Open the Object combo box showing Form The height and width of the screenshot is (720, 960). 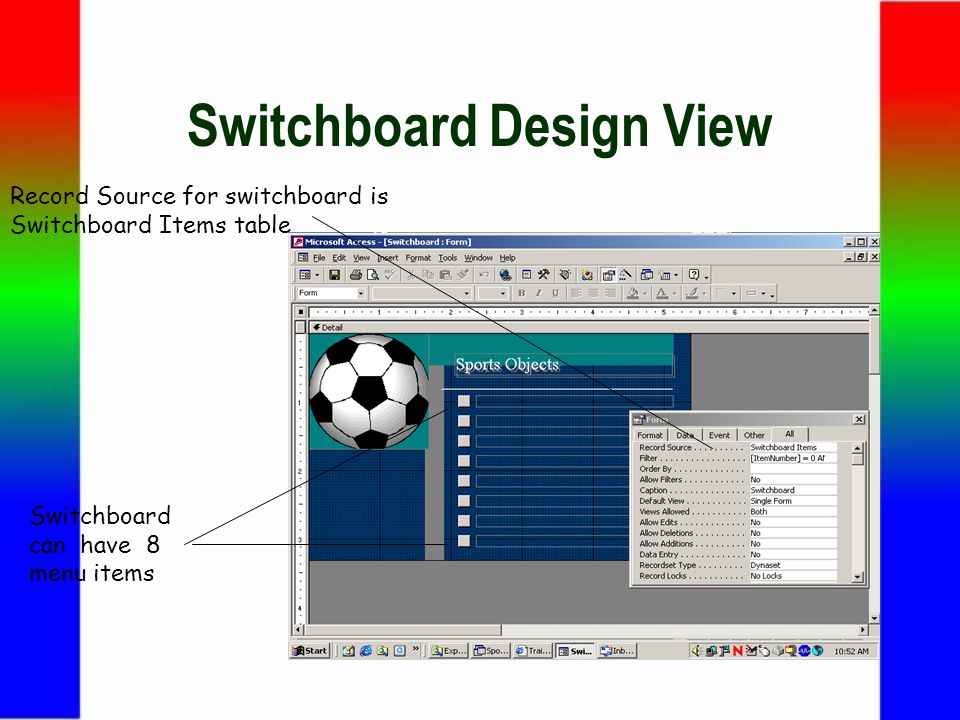331,293
